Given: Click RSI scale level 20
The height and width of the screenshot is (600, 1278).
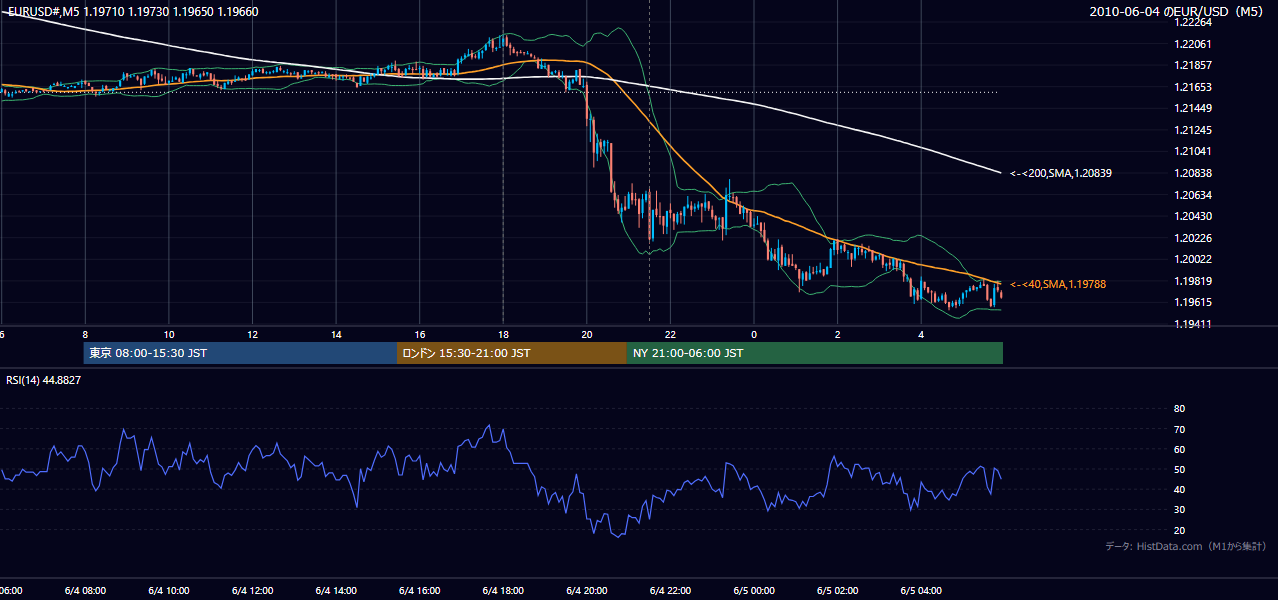Looking at the screenshot, I should (1180, 530).
